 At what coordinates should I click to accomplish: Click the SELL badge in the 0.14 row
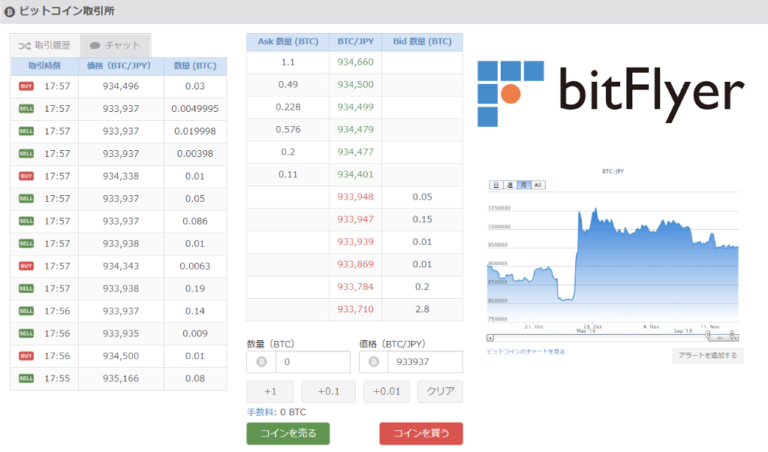(26, 311)
